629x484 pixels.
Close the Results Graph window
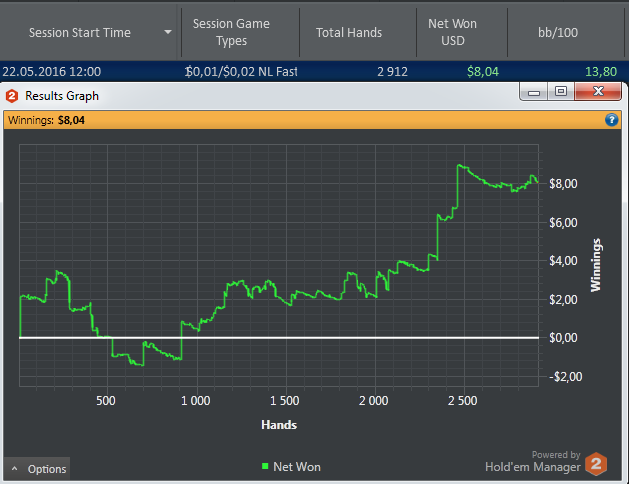598,91
